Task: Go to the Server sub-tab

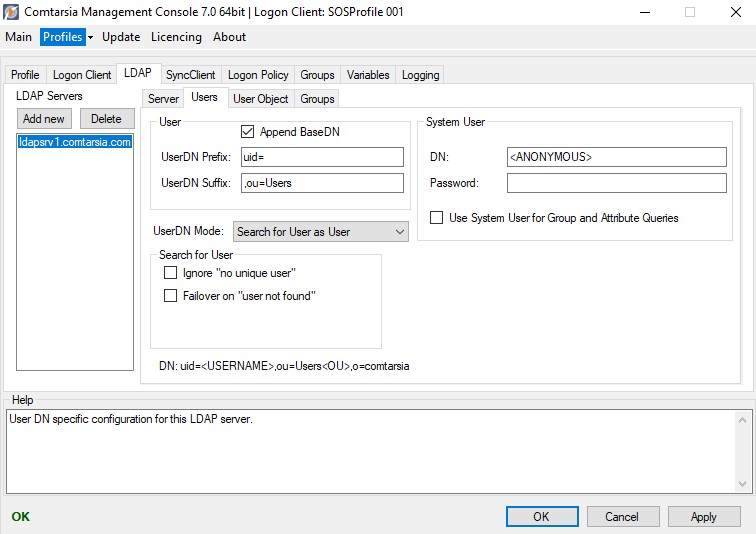Action: [x=163, y=99]
